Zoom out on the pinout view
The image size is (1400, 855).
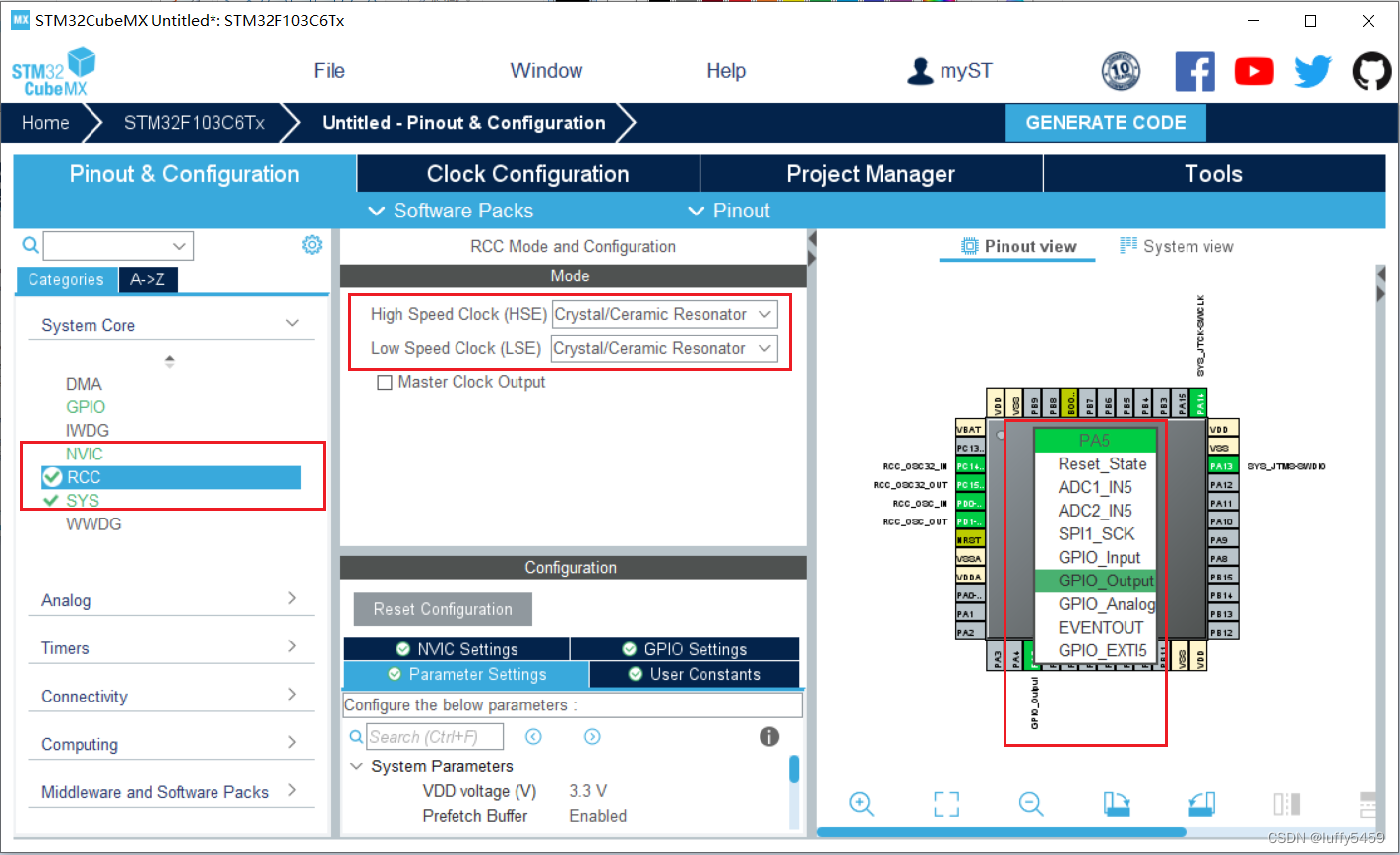[1031, 804]
